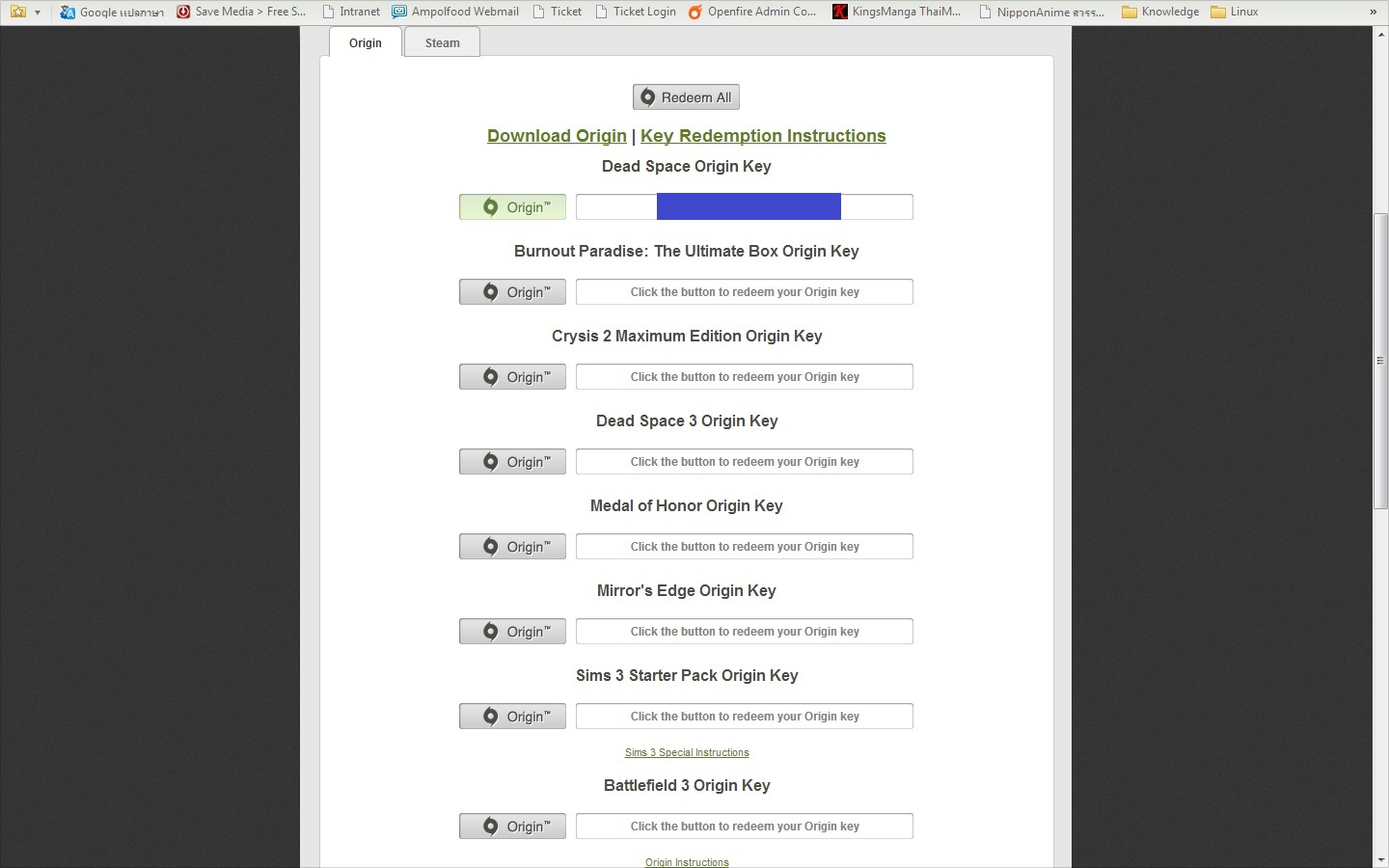
Task: Open the Intranet bookmark
Action: pyautogui.click(x=351, y=12)
